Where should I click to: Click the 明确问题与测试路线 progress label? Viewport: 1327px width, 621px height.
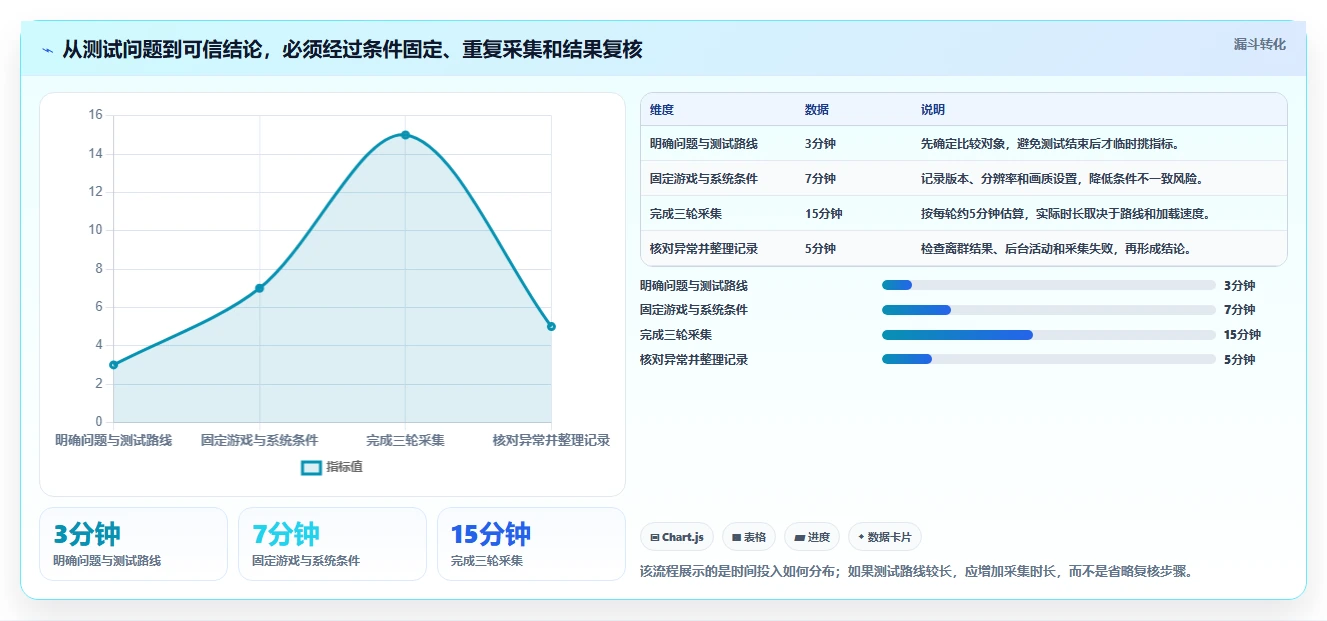pos(694,286)
